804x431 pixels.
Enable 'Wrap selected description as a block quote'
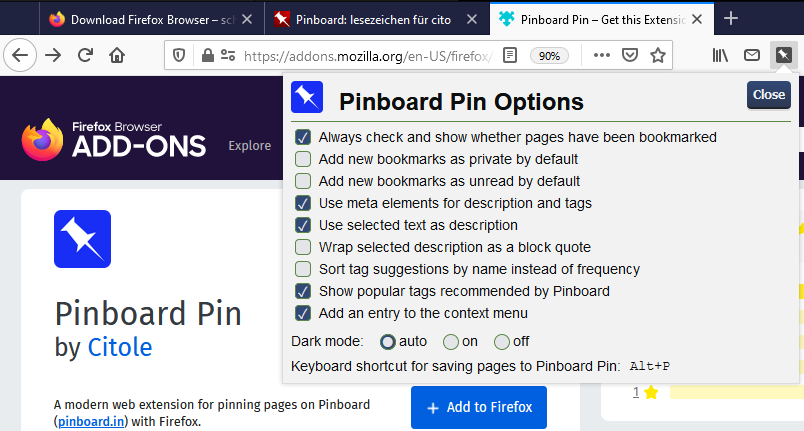coord(302,247)
